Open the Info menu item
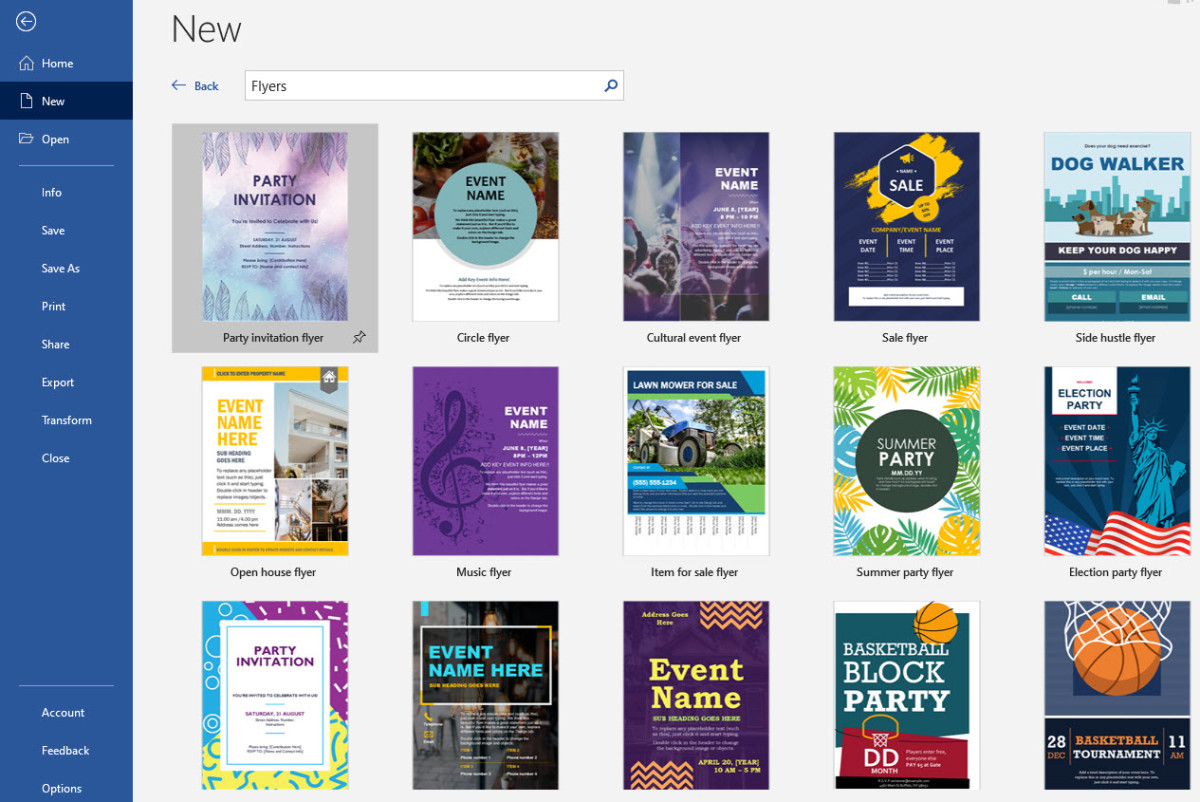 coord(52,192)
